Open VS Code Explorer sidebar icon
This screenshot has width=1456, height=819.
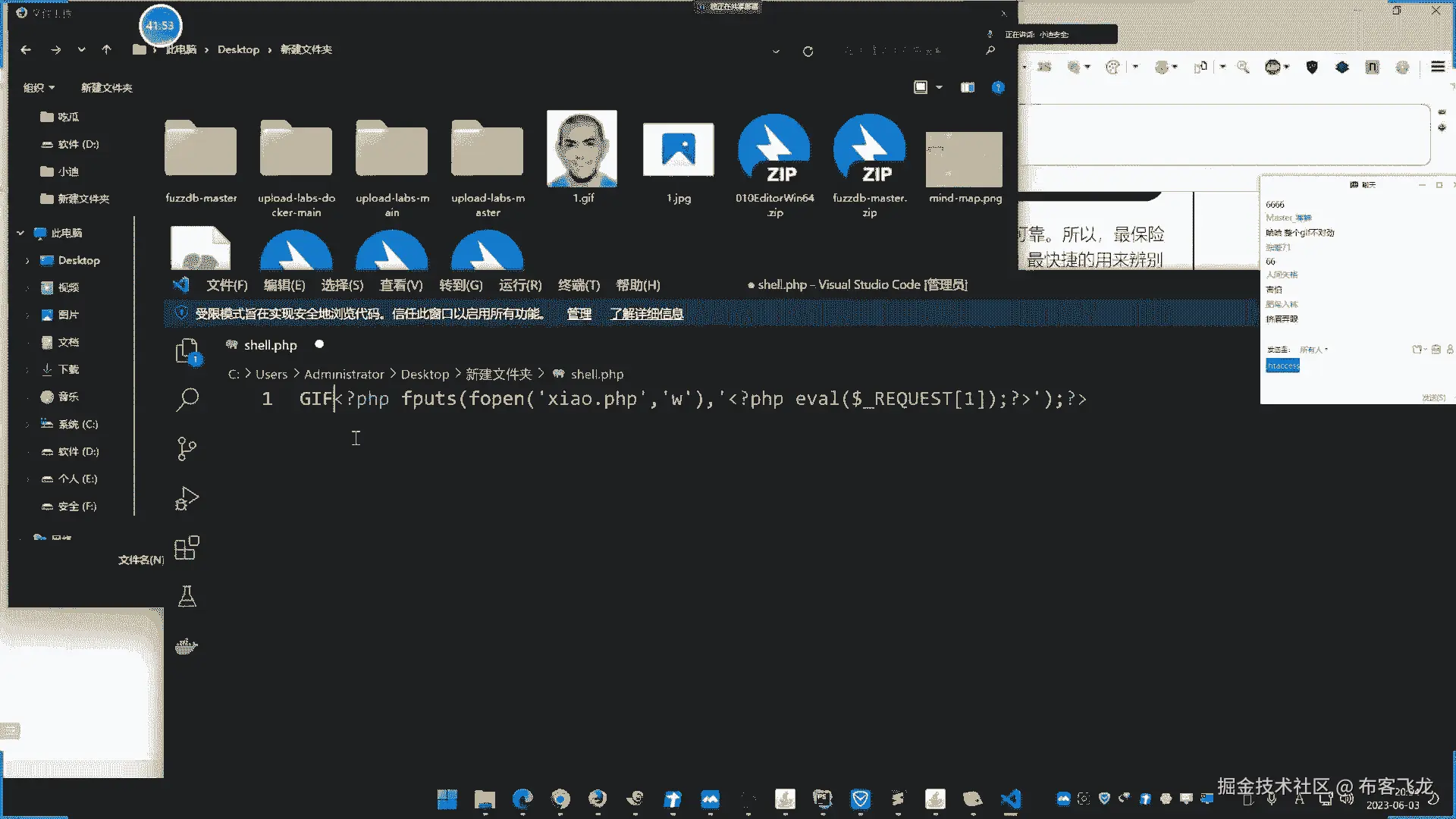187,351
